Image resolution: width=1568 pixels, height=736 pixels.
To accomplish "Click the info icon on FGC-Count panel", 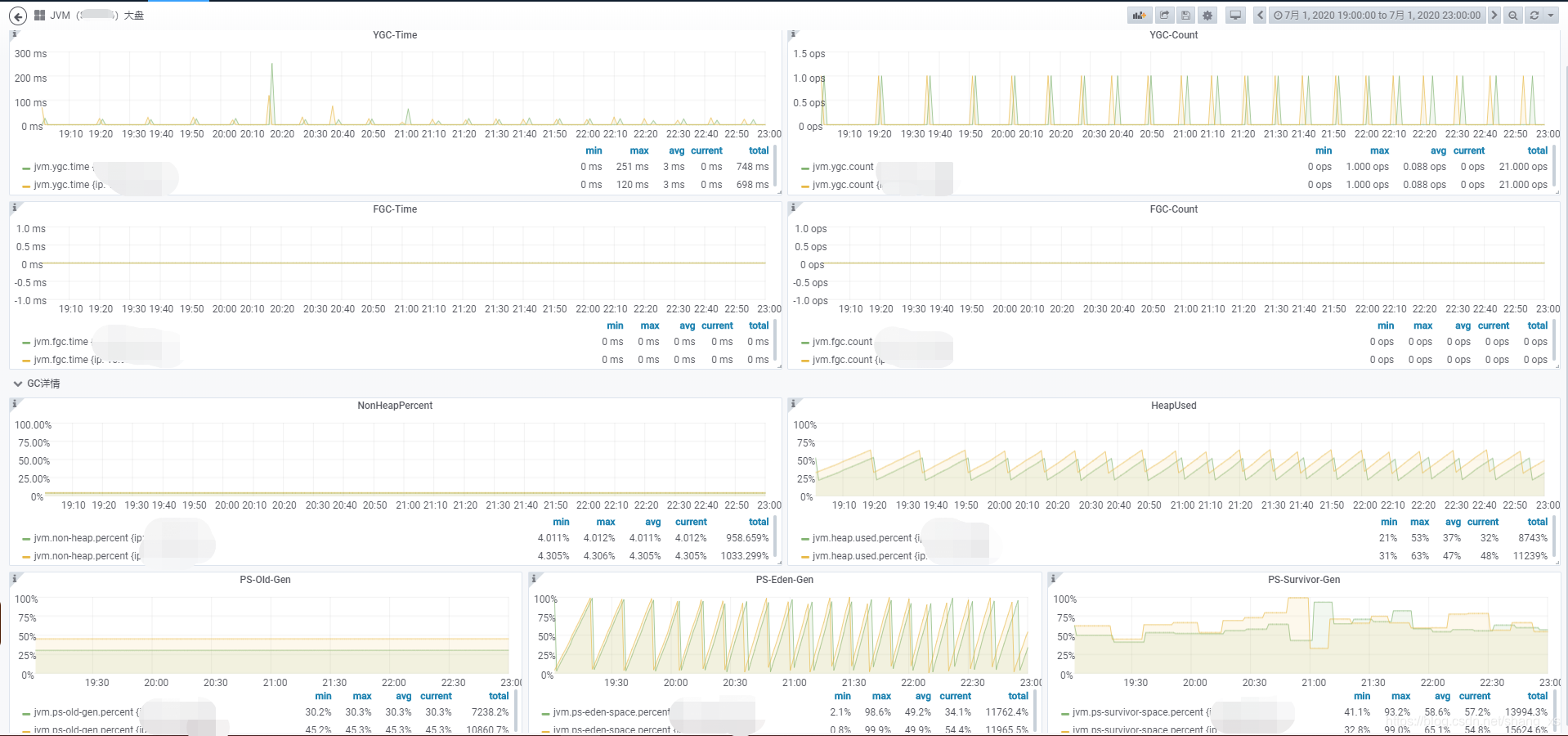I will (x=793, y=209).
